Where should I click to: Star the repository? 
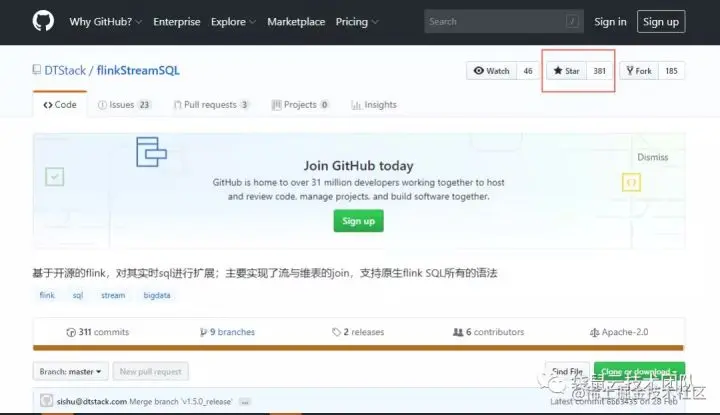(x=566, y=71)
